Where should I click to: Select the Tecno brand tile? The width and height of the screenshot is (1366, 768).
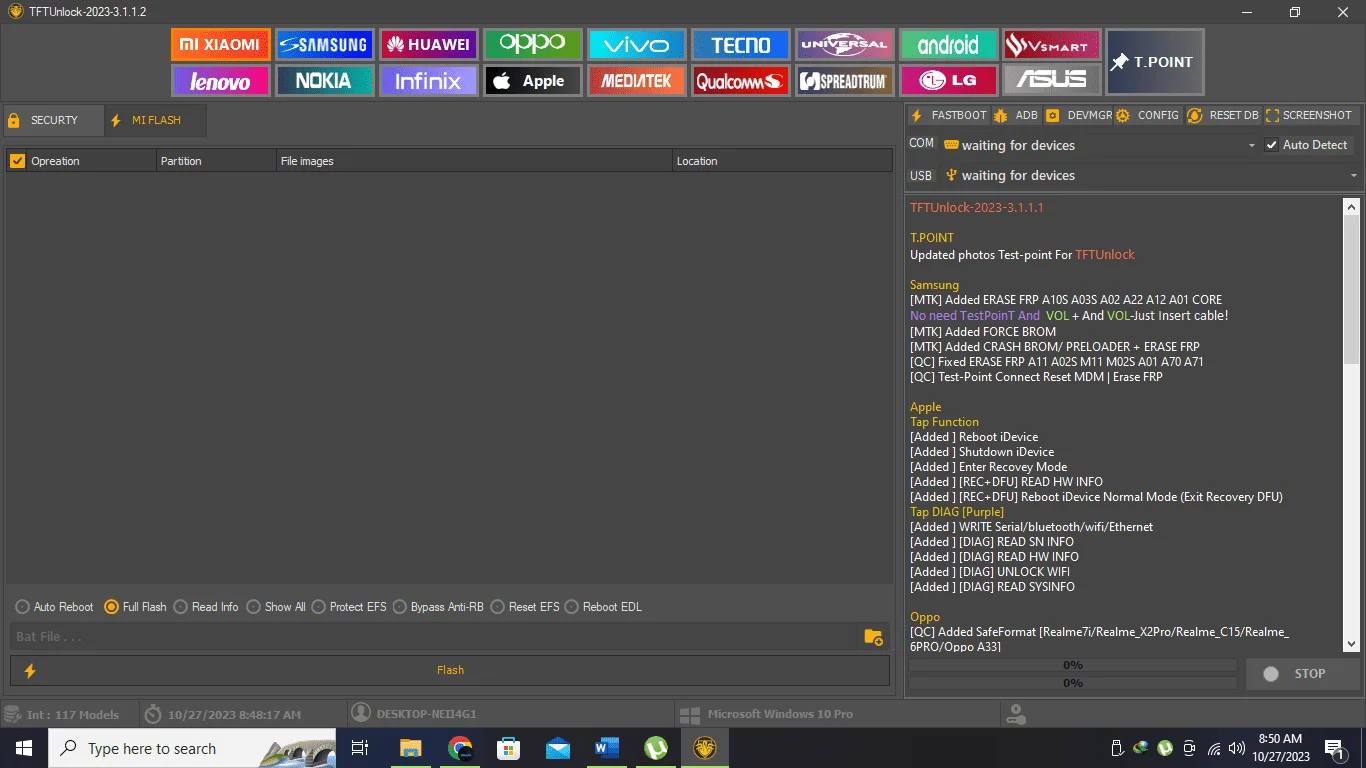coord(740,45)
